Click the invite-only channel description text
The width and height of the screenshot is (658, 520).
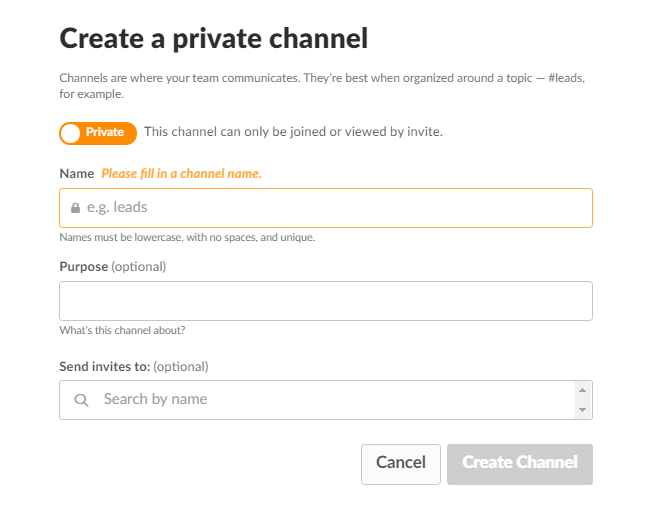[x=293, y=132]
